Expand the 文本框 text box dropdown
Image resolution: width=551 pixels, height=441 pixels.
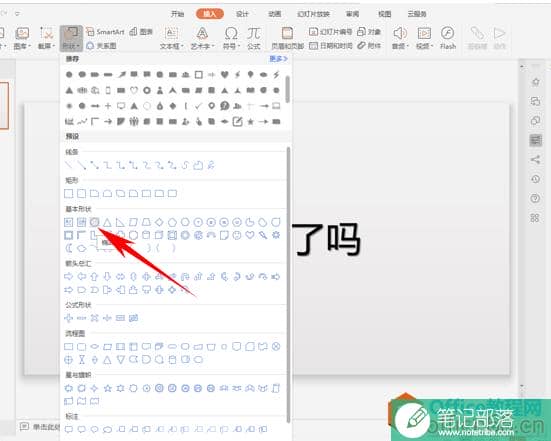171,38
